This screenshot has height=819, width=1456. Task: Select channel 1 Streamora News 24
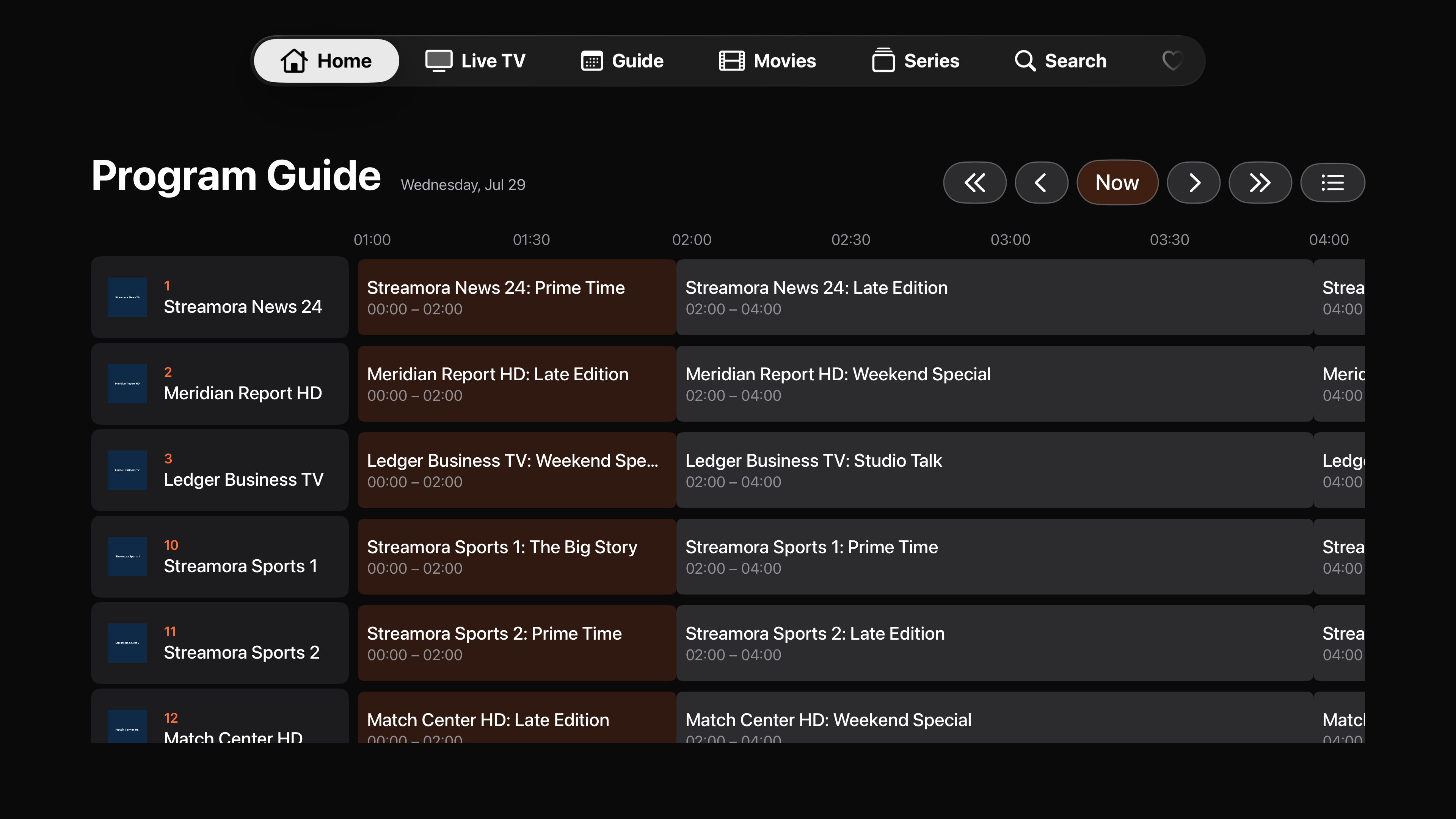coord(220,297)
